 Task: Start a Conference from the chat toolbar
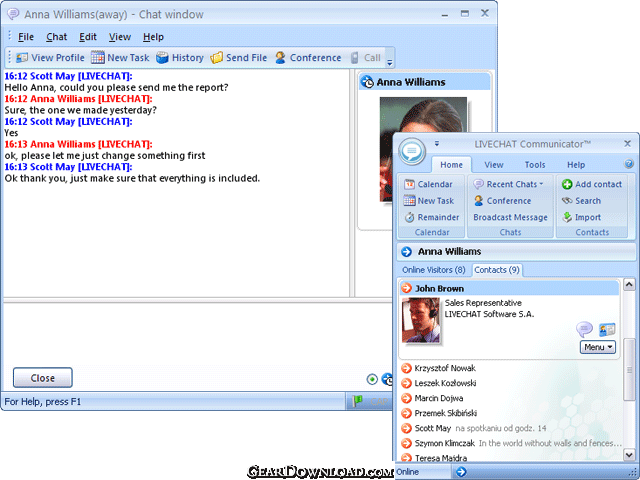[x=308, y=58]
